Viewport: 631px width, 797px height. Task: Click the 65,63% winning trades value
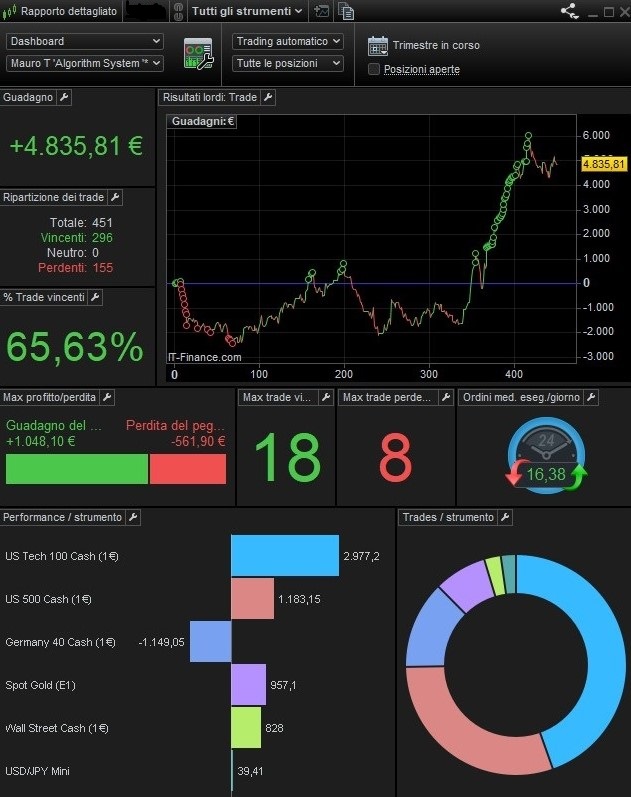point(75,347)
